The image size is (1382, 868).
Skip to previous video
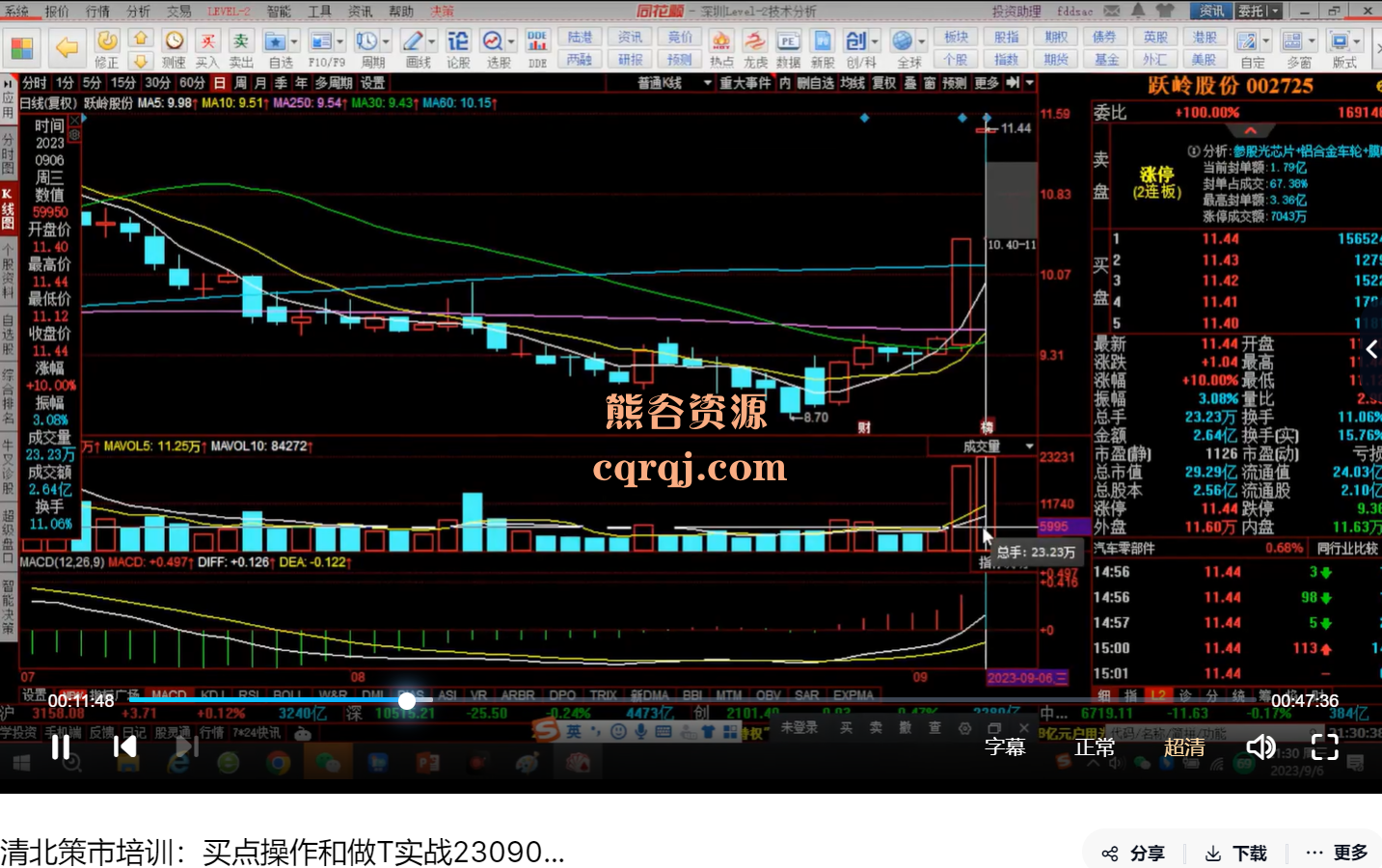click(x=124, y=746)
